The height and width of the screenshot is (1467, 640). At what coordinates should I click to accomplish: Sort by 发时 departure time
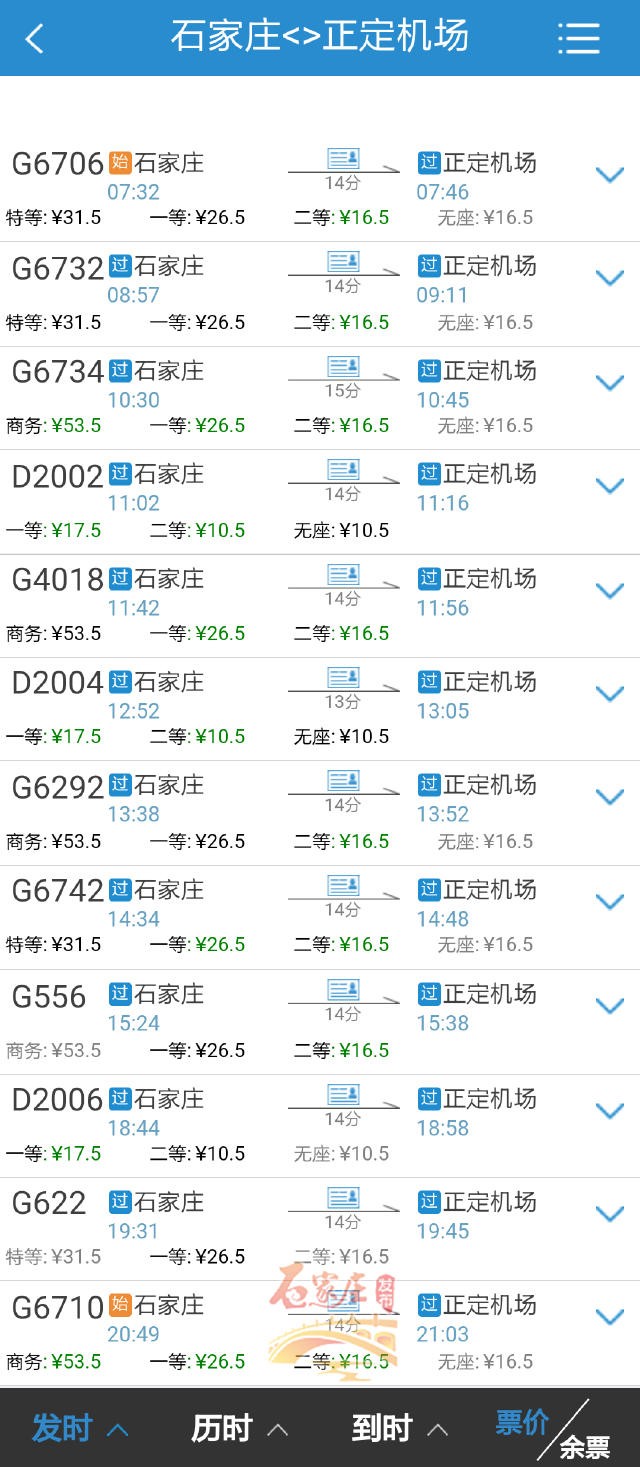pos(80,1428)
